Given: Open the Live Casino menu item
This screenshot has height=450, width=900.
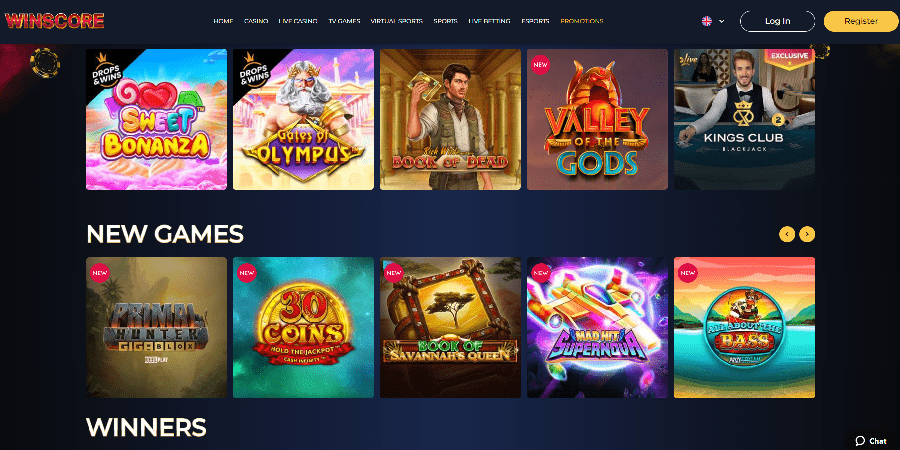Looking at the screenshot, I should (x=298, y=21).
